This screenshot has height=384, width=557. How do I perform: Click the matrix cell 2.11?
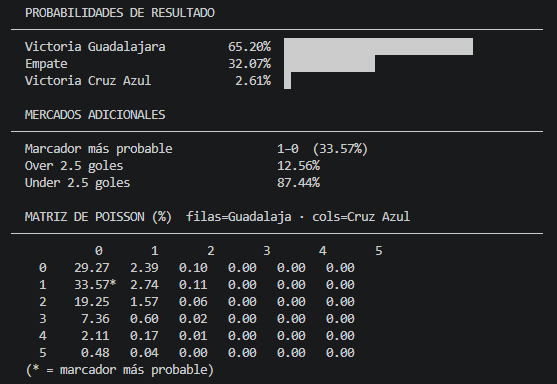point(95,336)
